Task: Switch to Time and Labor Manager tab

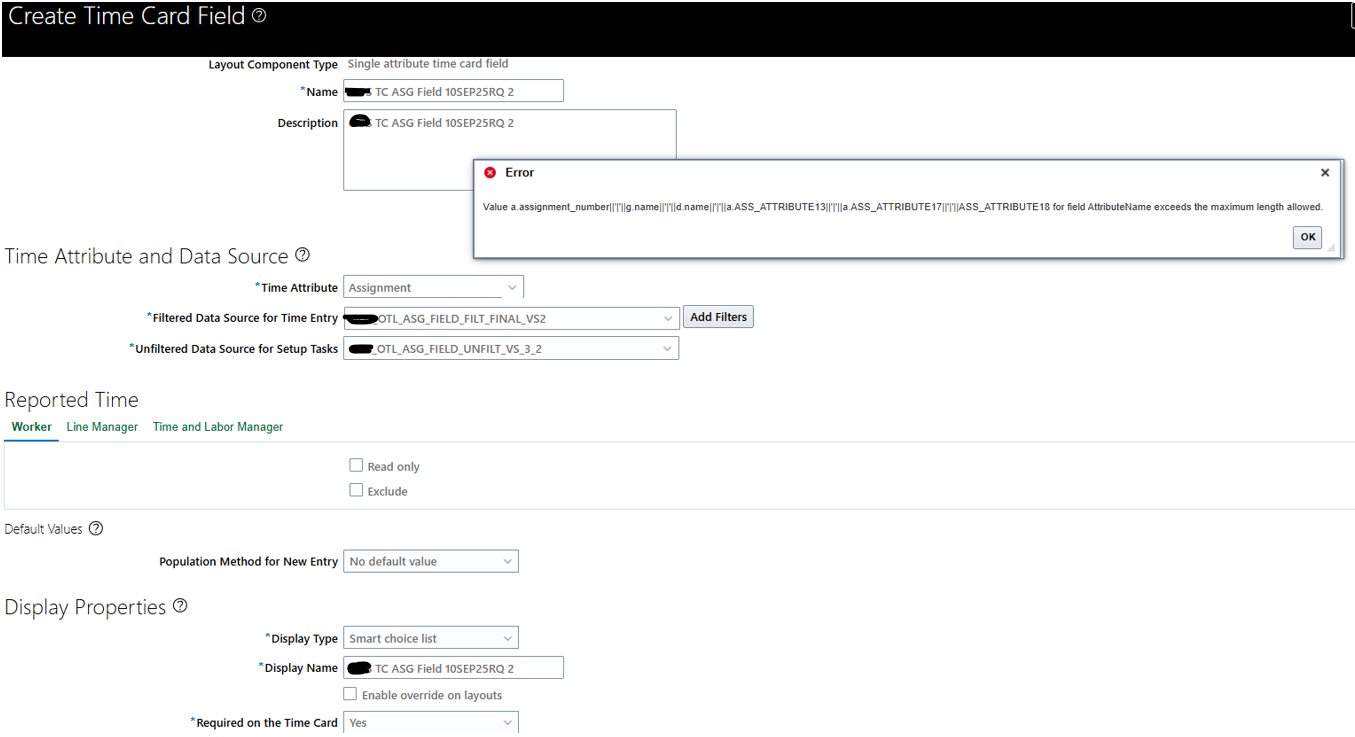Action: click(218, 427)
